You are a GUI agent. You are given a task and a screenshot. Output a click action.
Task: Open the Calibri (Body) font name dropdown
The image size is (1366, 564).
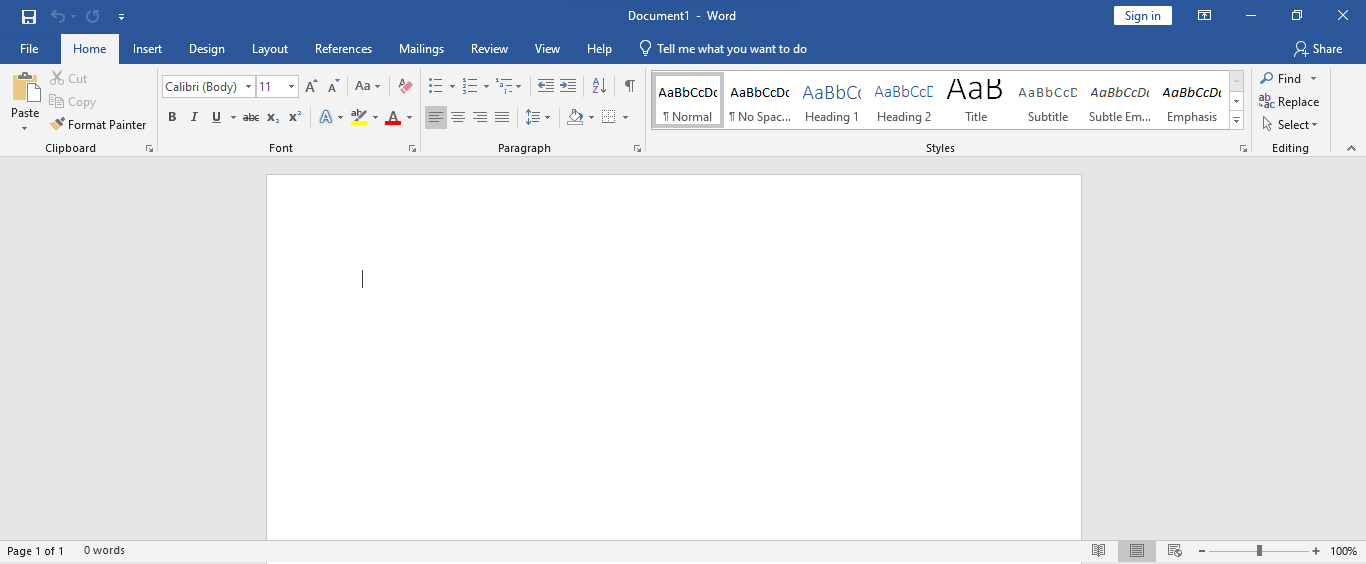pos(249,87)
